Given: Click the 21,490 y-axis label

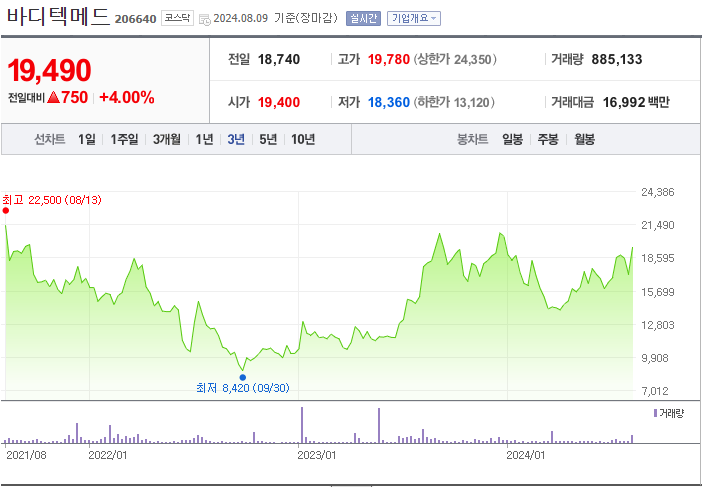Looking at the screenshot, I should click(x=658, y=225).
